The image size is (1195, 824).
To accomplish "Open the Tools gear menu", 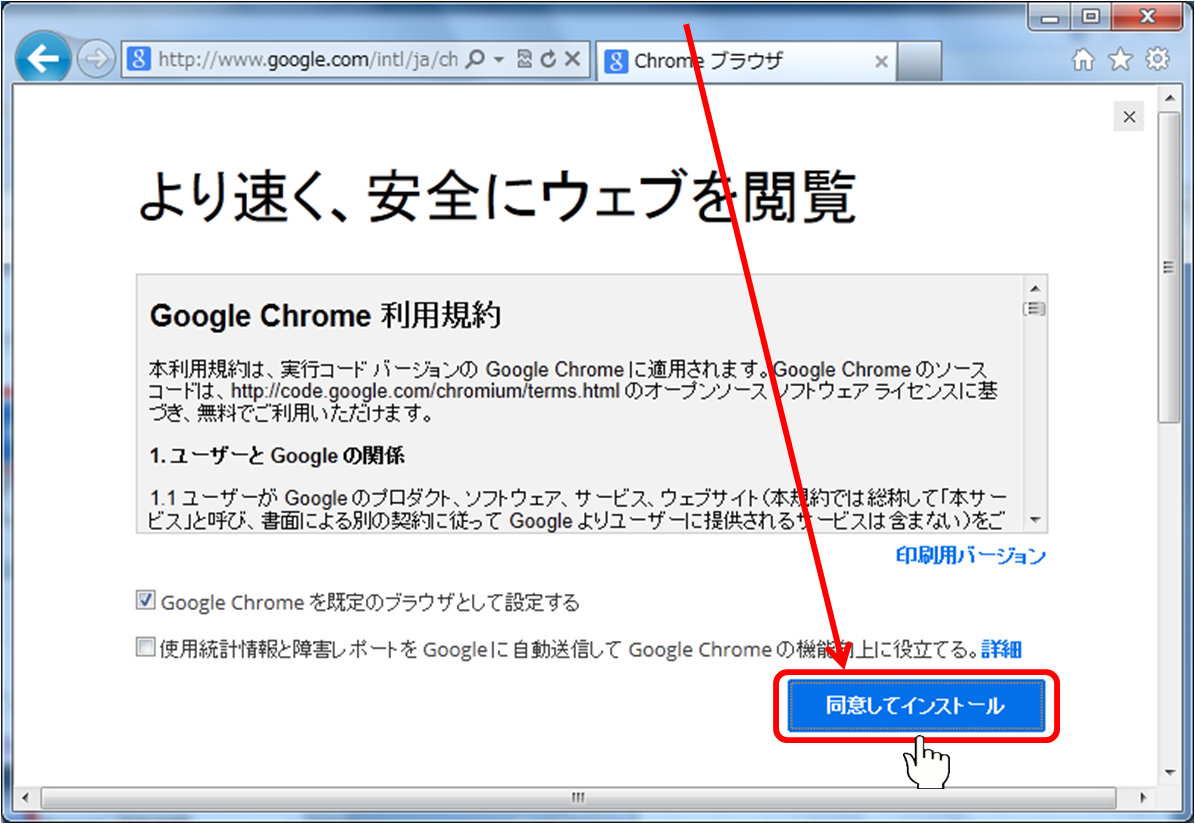I will pos(1157,61).
